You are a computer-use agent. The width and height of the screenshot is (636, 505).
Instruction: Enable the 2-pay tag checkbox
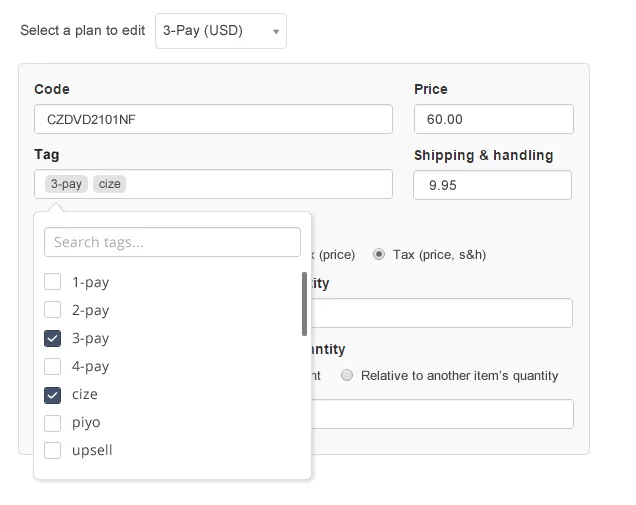[53, 310]
